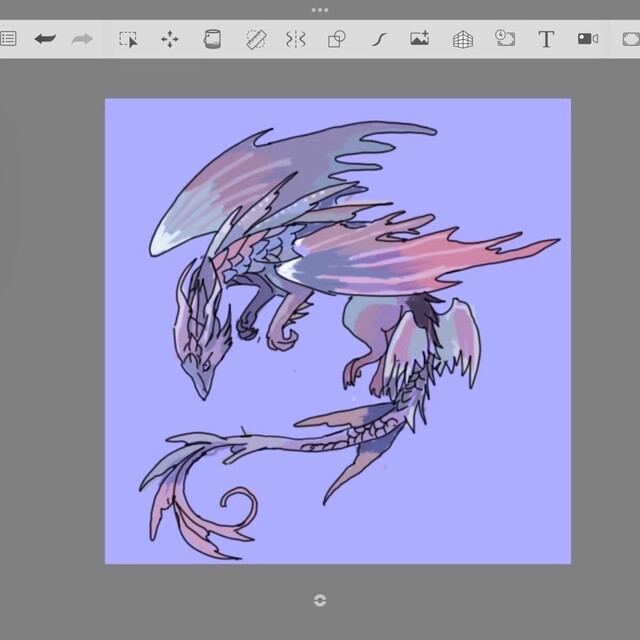
Task: Open the Draw Shapes tool
Action: 337,39
